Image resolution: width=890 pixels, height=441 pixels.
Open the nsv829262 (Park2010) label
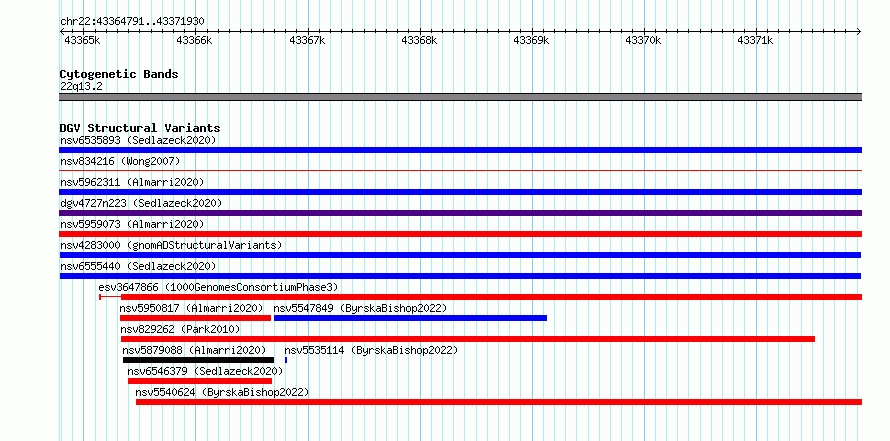pyautogui.click(x=180, y=329)
